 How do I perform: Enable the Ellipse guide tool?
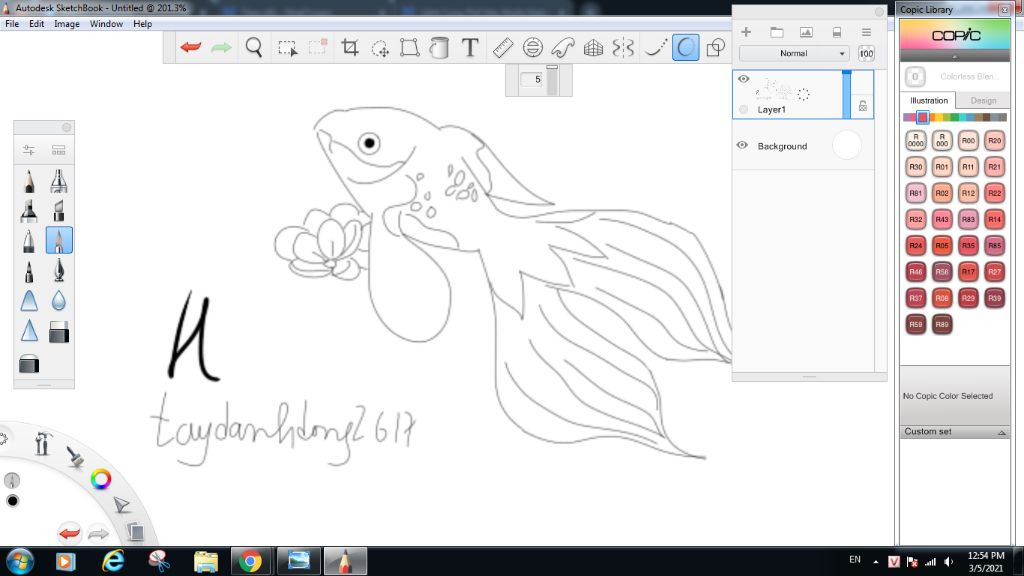tap(533, 48)
